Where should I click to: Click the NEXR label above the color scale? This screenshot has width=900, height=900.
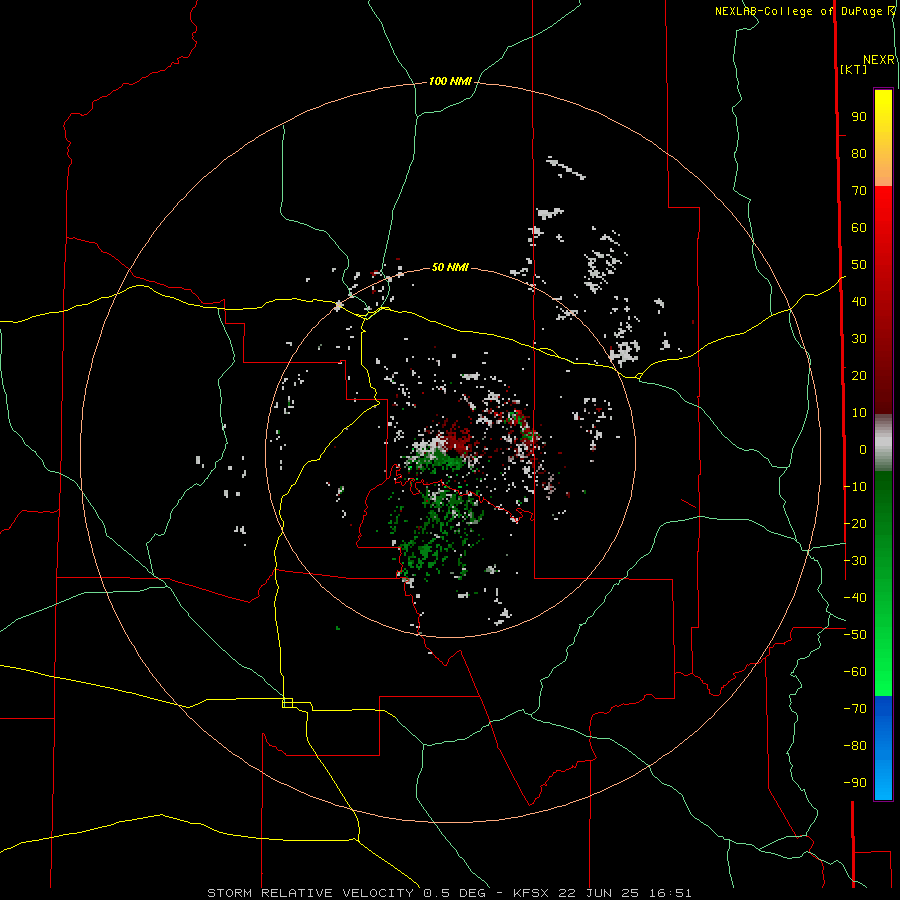[x=879, y=60]
